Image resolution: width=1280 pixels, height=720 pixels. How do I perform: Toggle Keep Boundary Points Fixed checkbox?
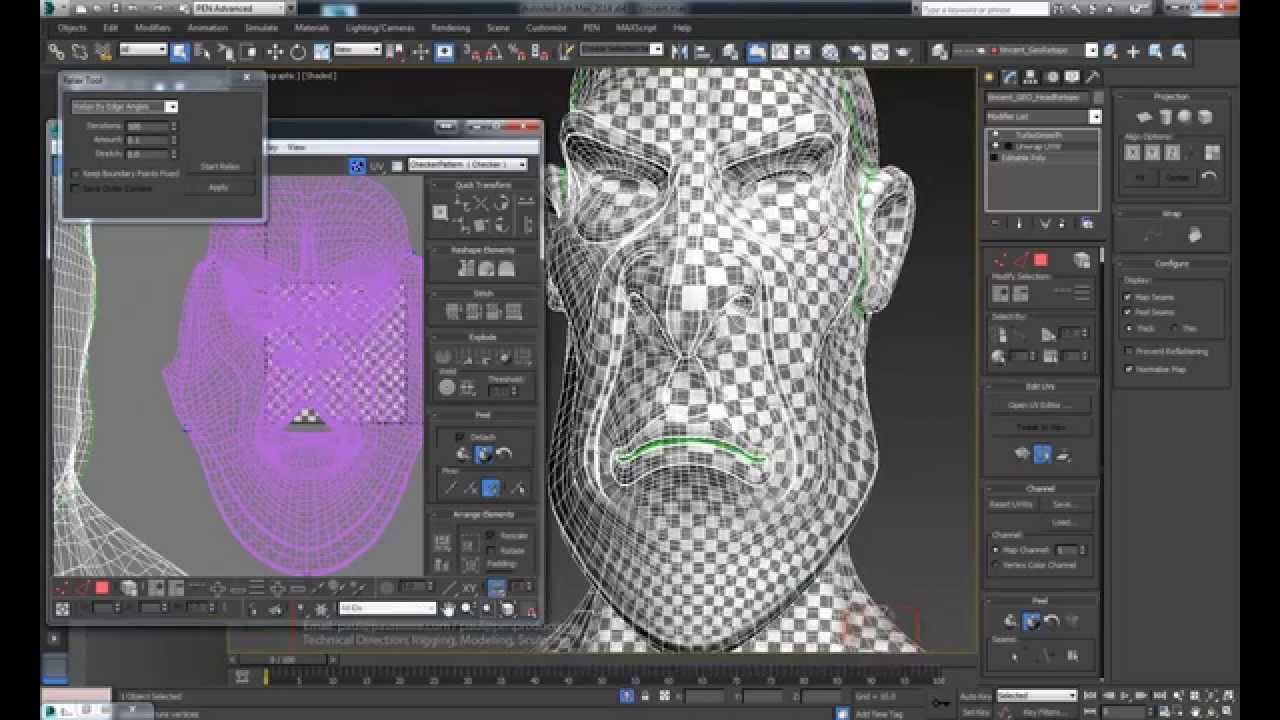[76, 174]
